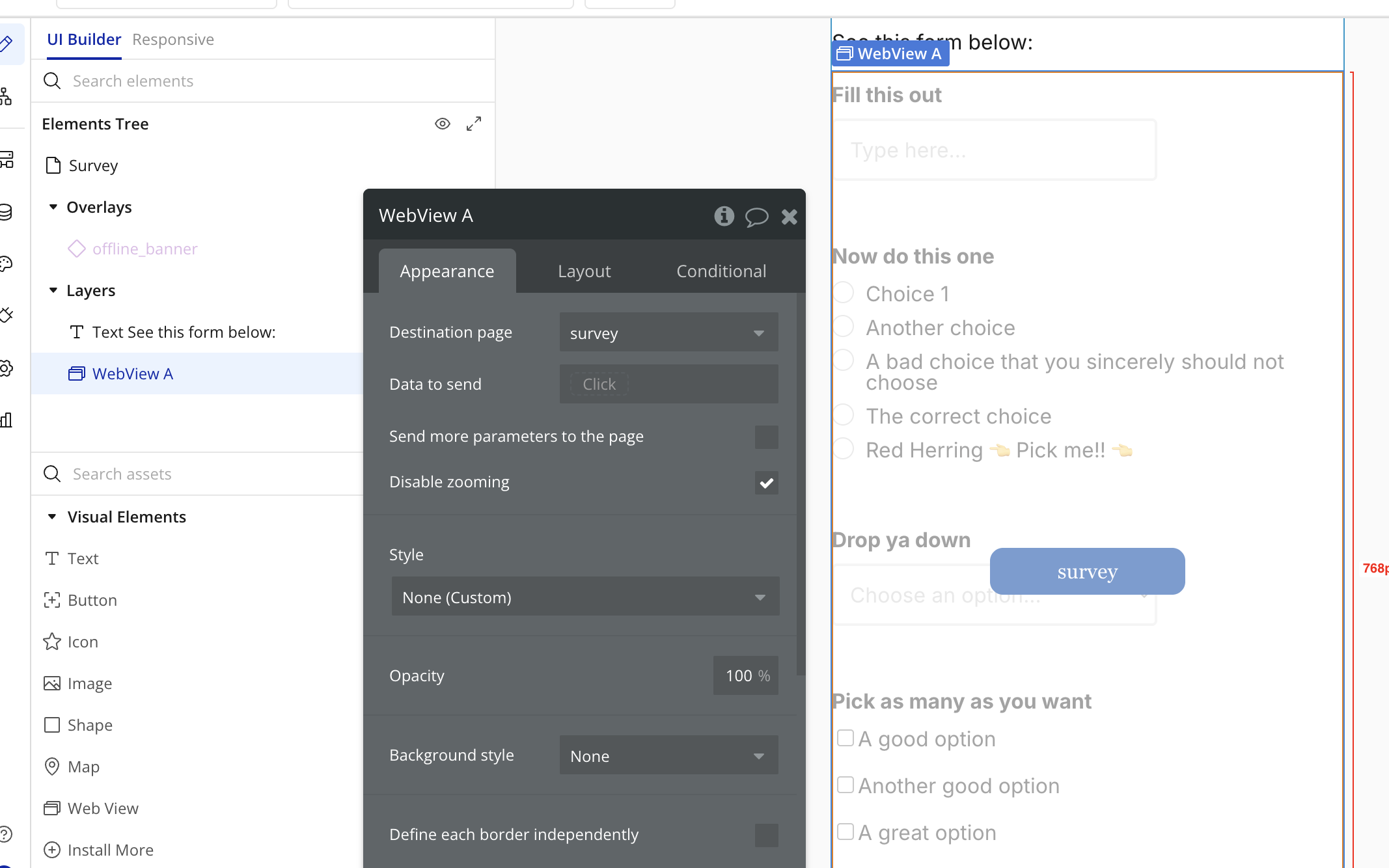Open the Style None (Custom) dropdown
This screenshot has width=1389, height=868.
coord(585,597)
